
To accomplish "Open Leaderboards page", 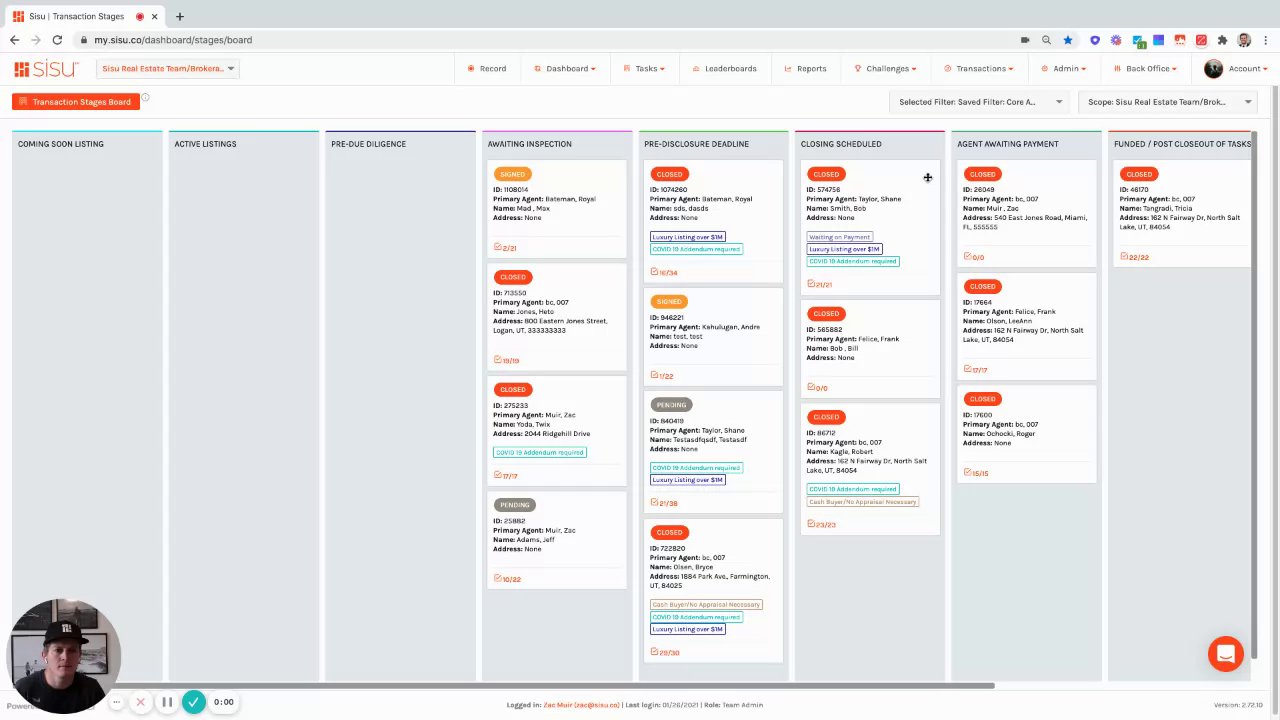I will [725, 69].
